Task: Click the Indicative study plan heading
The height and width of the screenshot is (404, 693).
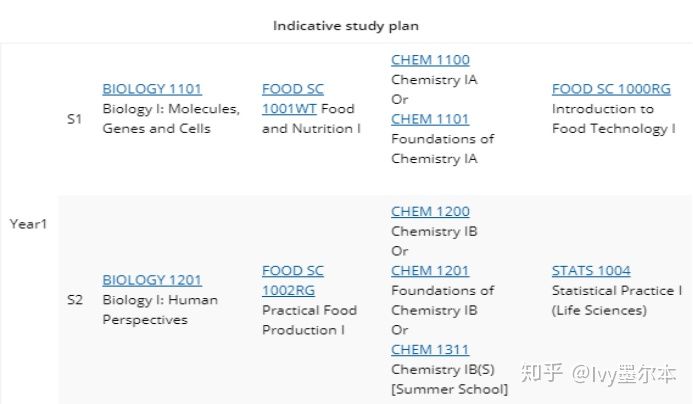Action: coord(346,26)
